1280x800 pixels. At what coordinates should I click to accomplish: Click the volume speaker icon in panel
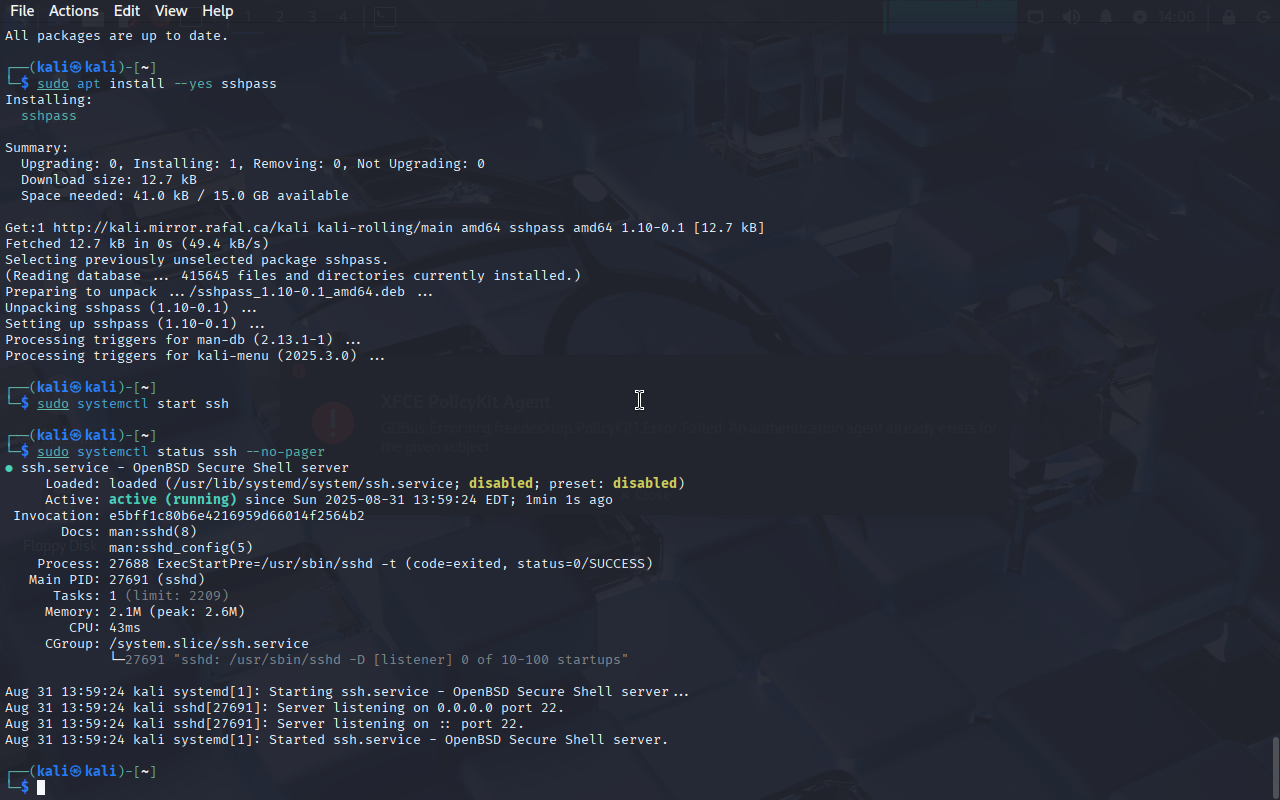[1071, 17]
